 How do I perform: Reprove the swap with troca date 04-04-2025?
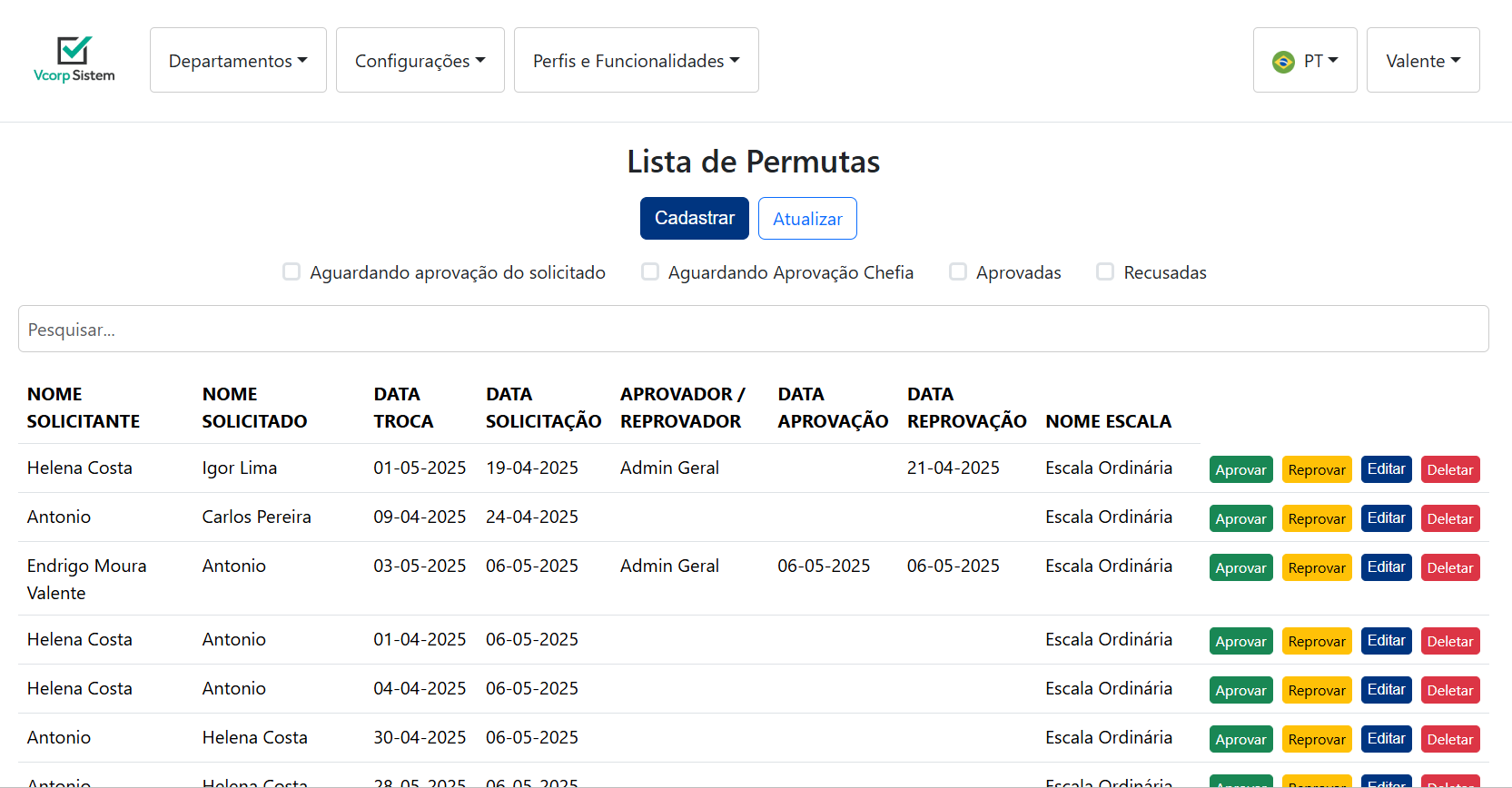click(1317, 690)
